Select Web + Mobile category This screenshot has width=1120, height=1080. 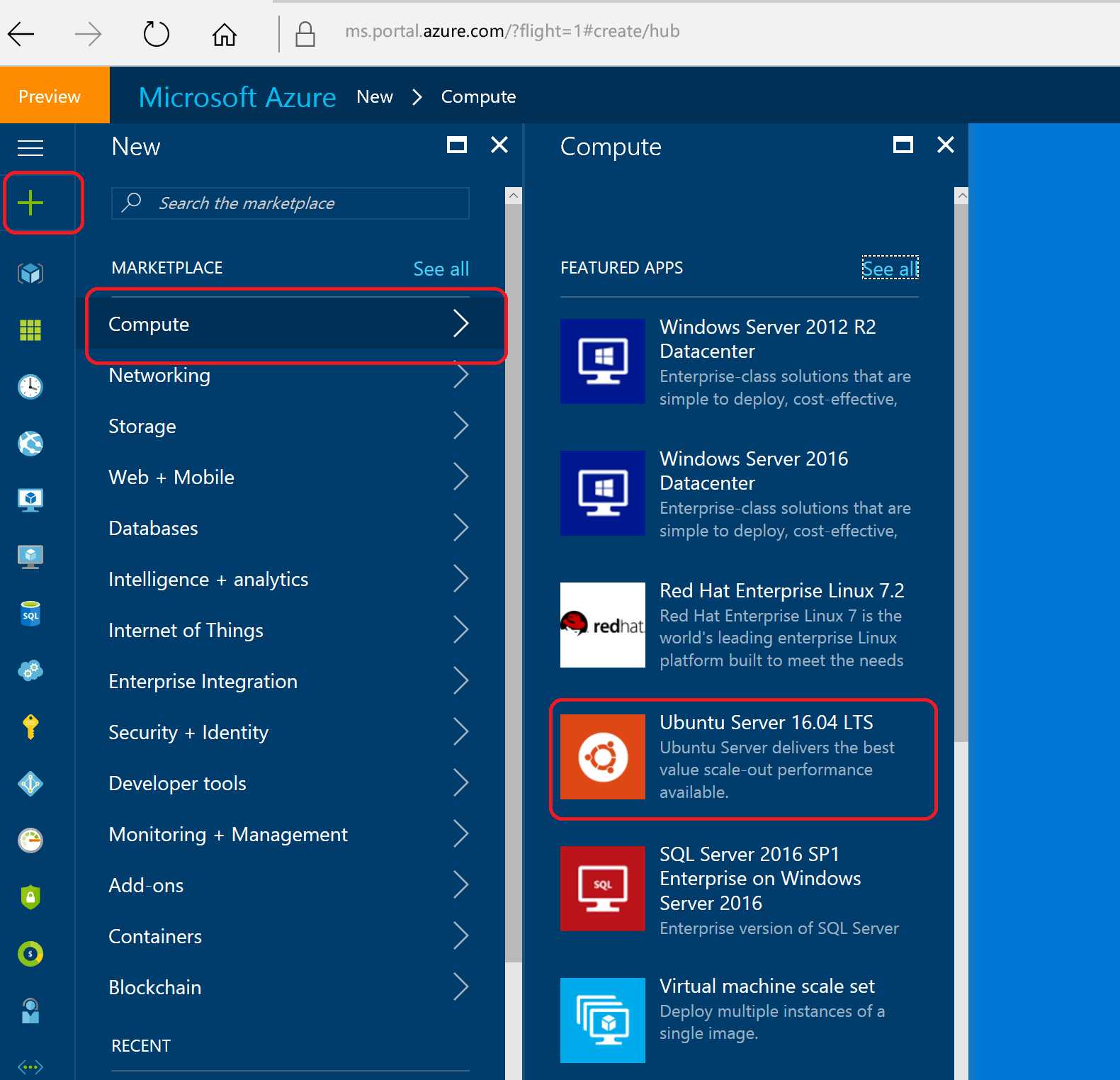pos(289,477)
